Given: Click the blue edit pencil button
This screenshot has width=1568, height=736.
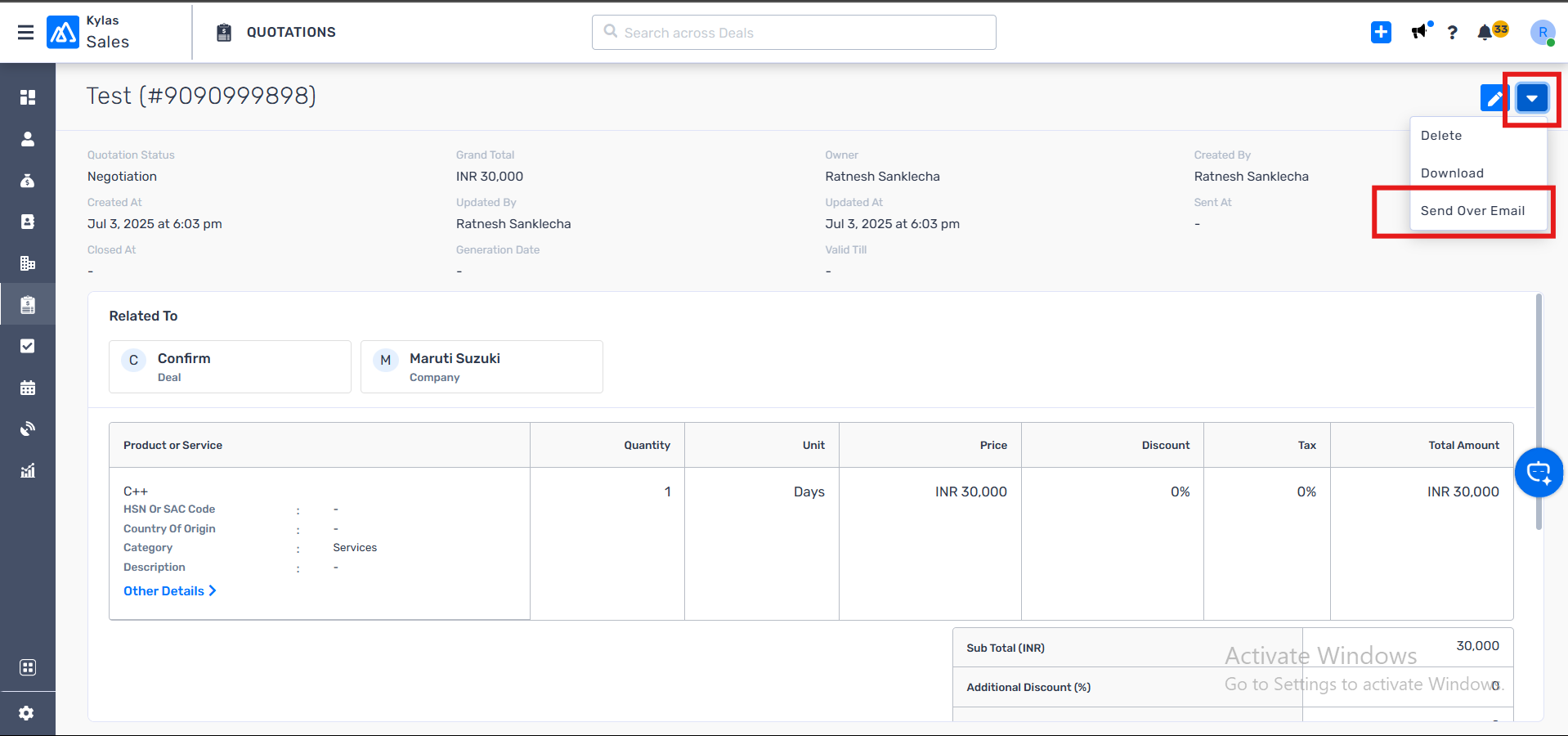Looking at the screenshot, I should pyautogui.click(x=1494, y=98).
